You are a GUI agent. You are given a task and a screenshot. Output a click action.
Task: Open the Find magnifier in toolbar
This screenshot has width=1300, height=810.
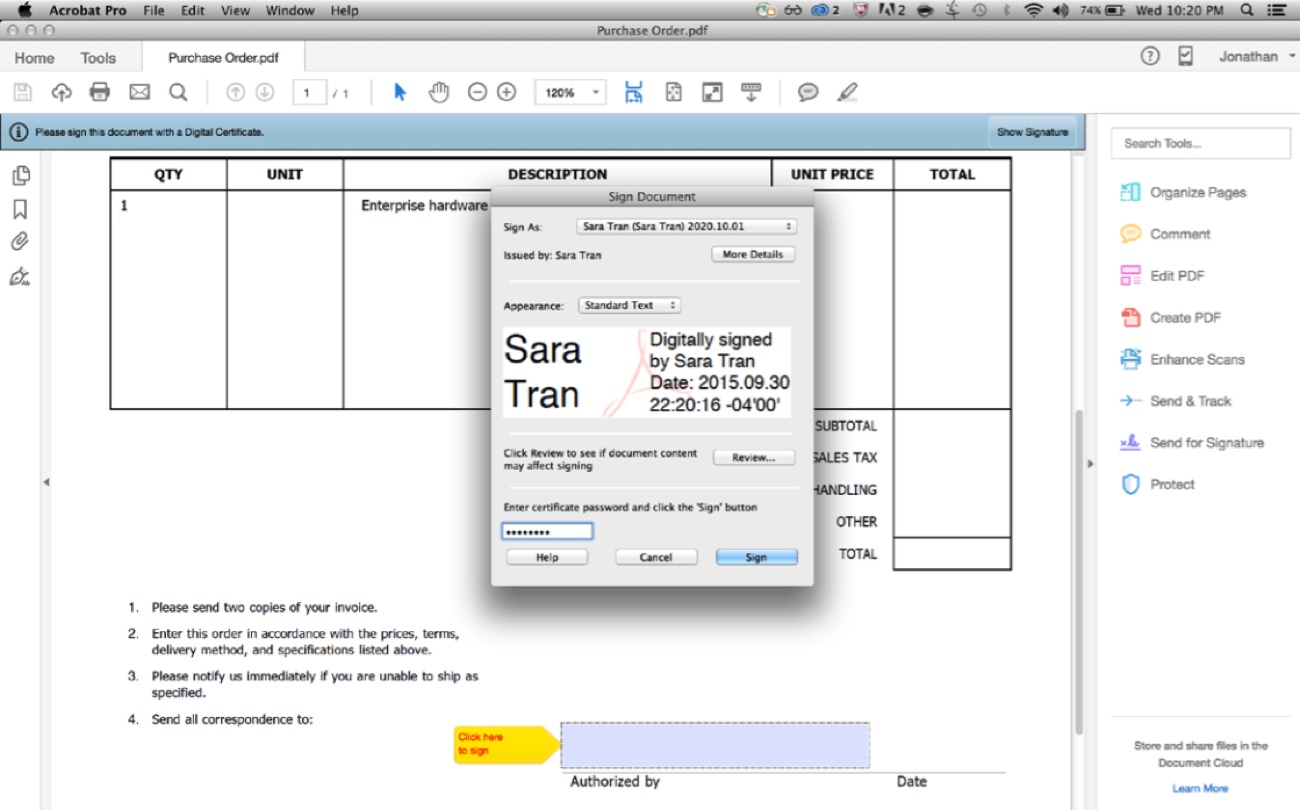click(x=178, y=93)
